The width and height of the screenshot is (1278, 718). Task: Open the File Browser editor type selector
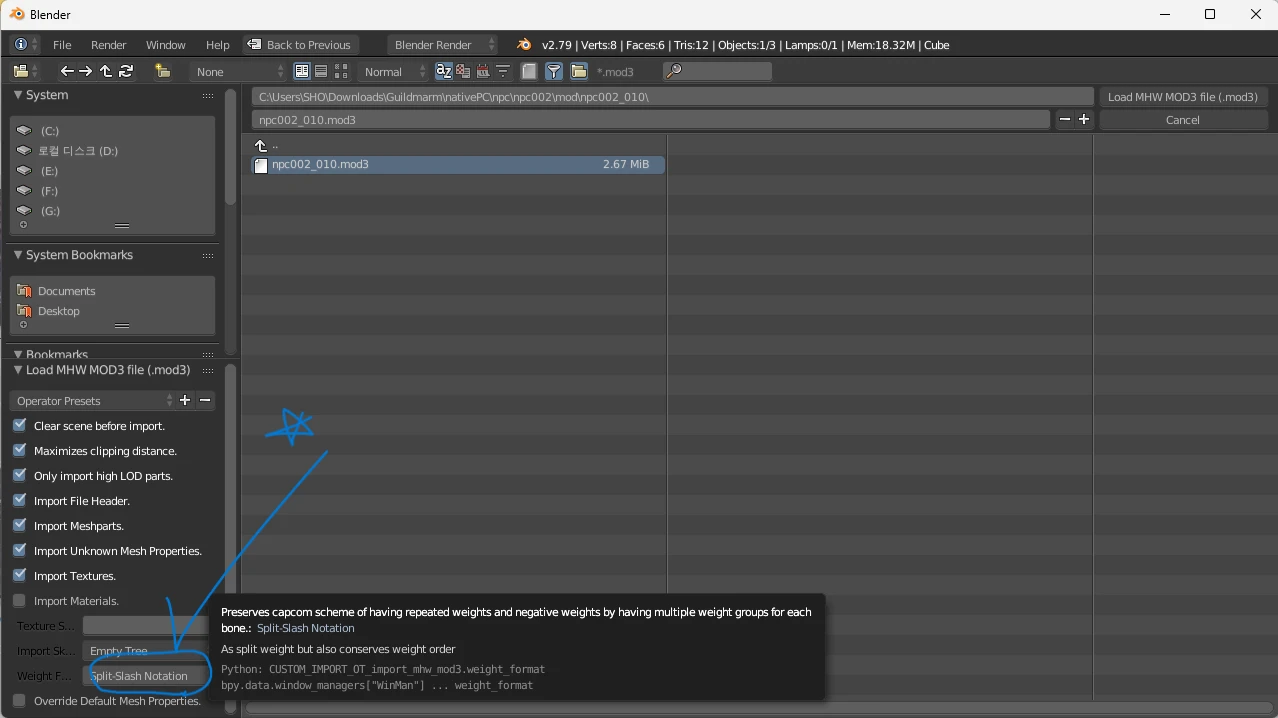pyautogui.click(x=26, y=71)
